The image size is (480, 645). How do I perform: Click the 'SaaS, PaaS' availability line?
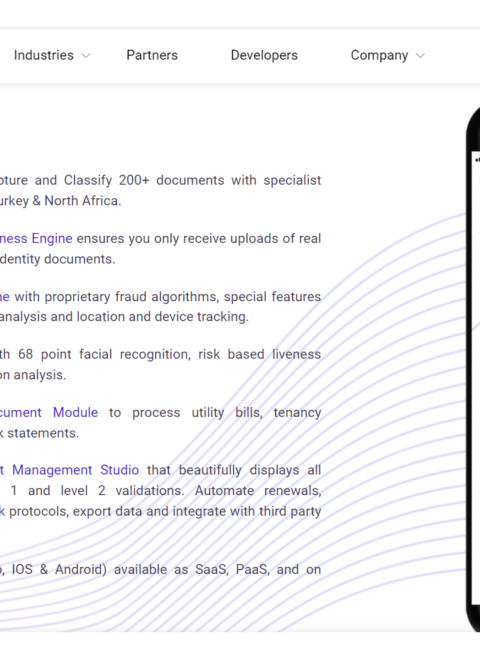tap(160, 570)
